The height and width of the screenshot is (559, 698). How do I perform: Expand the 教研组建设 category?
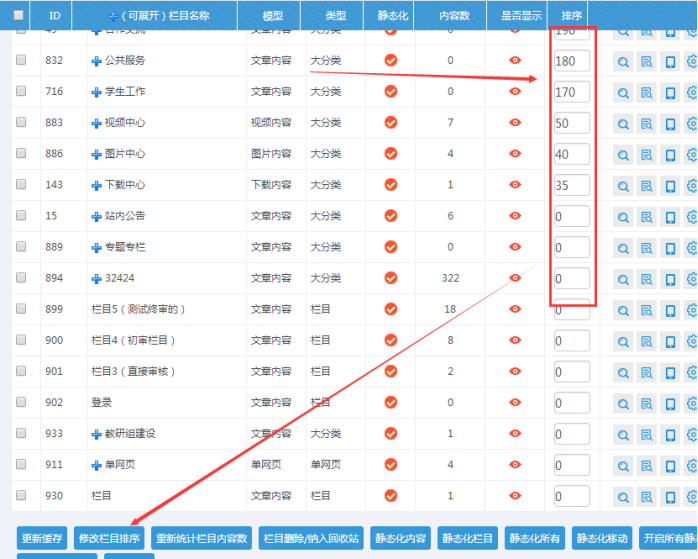(97, 434)
